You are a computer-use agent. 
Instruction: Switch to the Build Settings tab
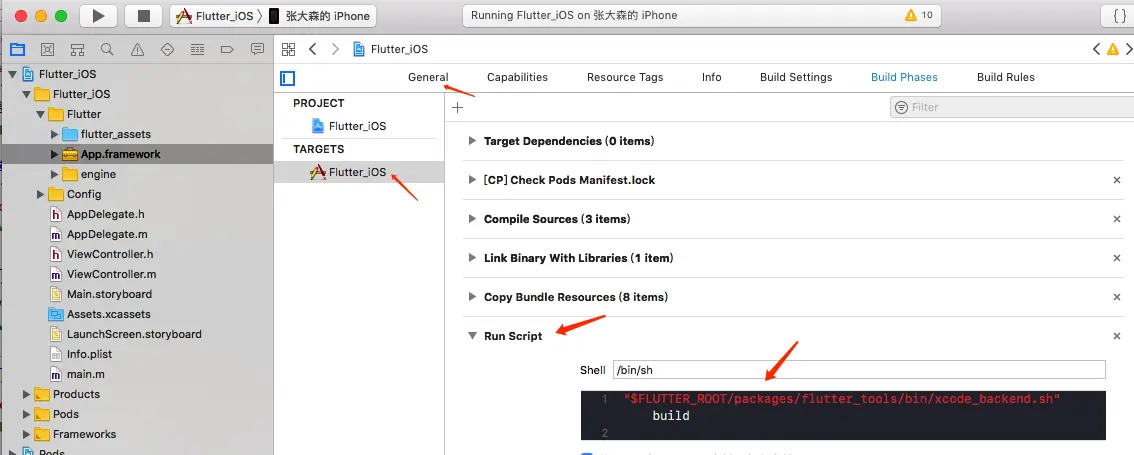click(x=796, y=77)
